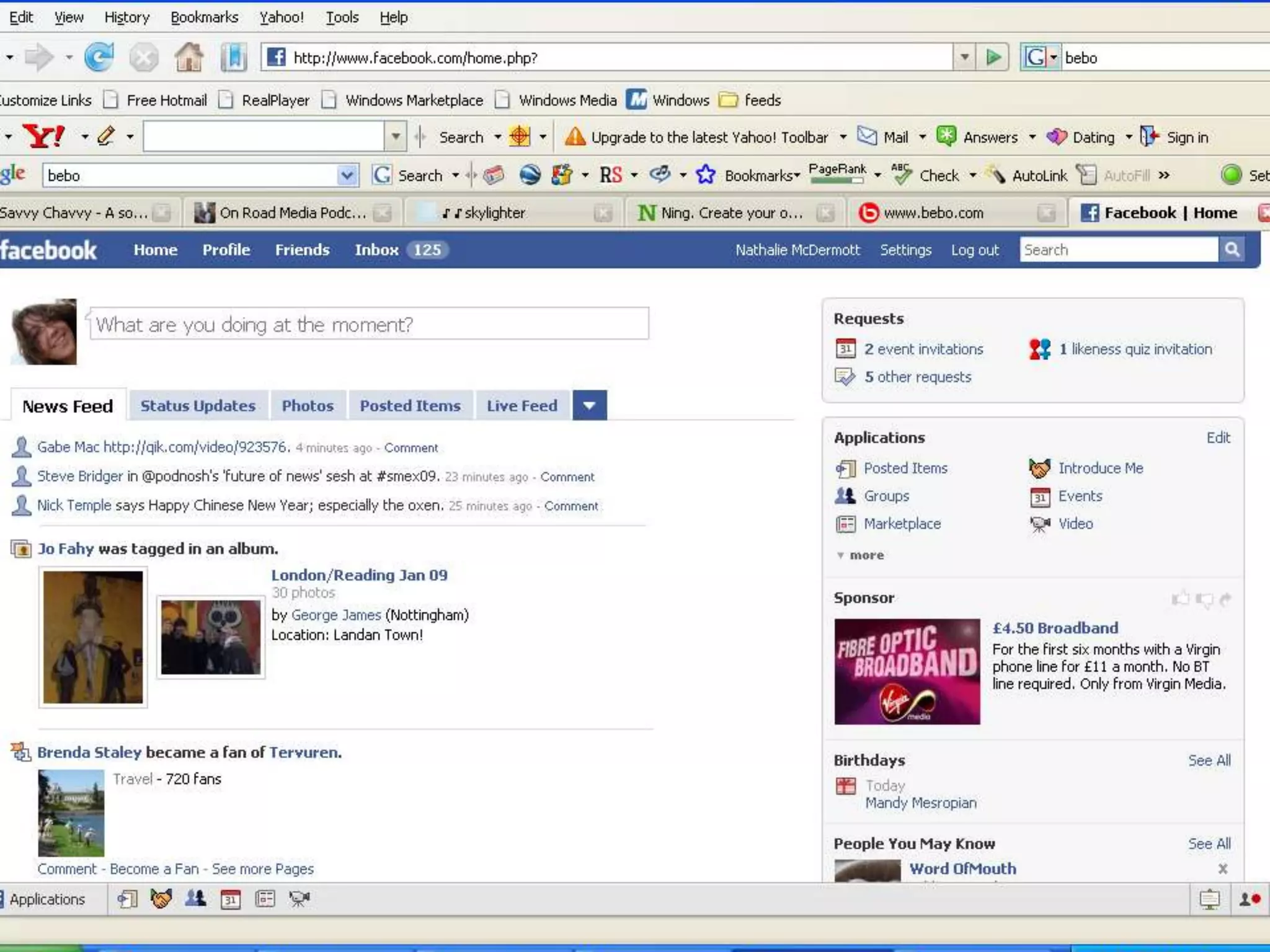Click the Yahoo! toolbar logo
This screenshot has height=952, width=1270.
43,136
